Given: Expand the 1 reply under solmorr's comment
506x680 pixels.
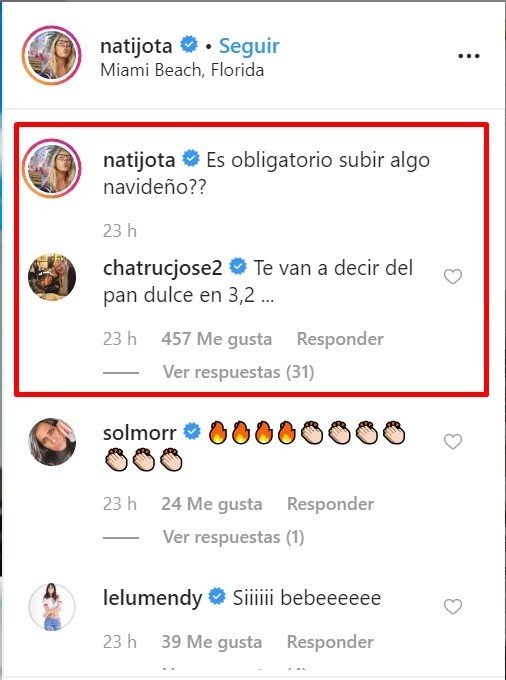Looking at the screenshot, I should tap(233, 537).
